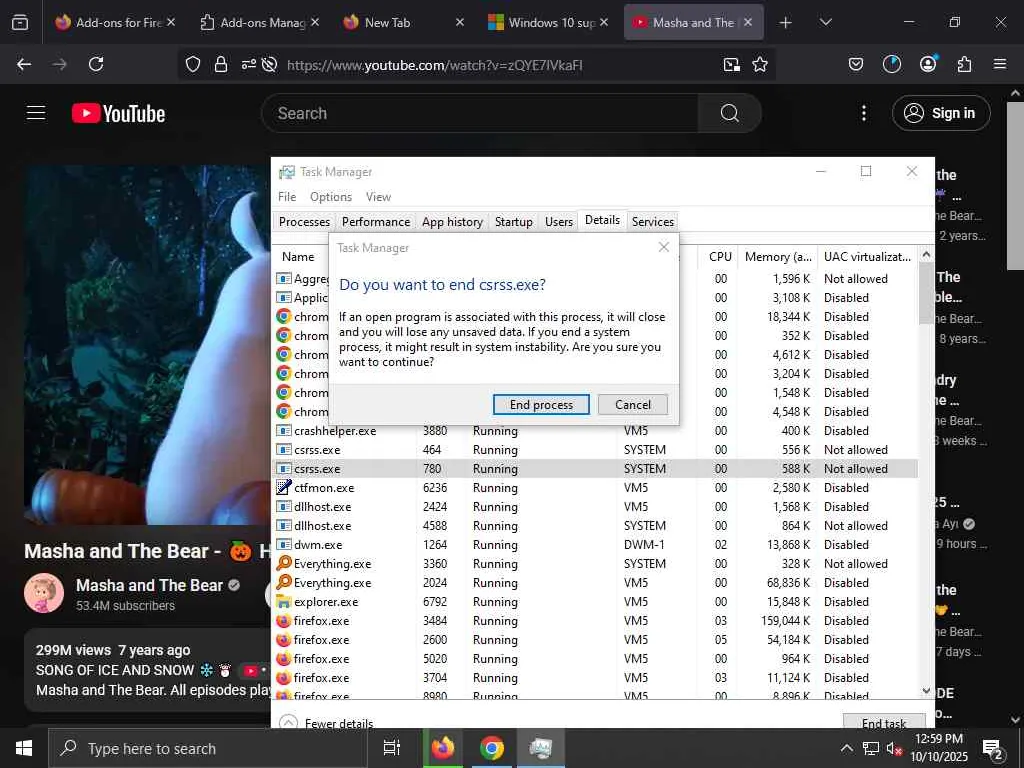
Task: Switch to the Services tab
Action: [x=652, y=221]
